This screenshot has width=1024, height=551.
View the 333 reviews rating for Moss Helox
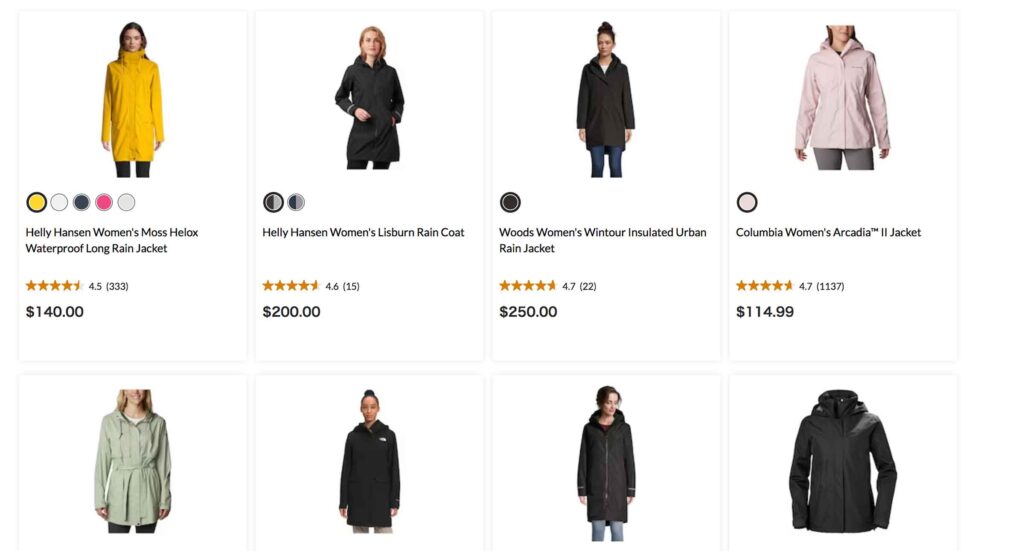coord(77,286)
